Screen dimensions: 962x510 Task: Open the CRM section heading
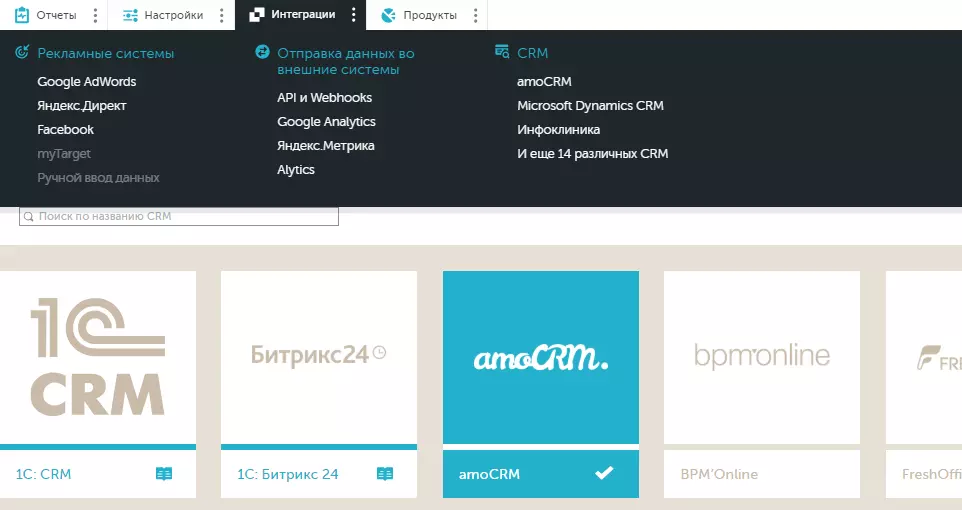(533, 53)
